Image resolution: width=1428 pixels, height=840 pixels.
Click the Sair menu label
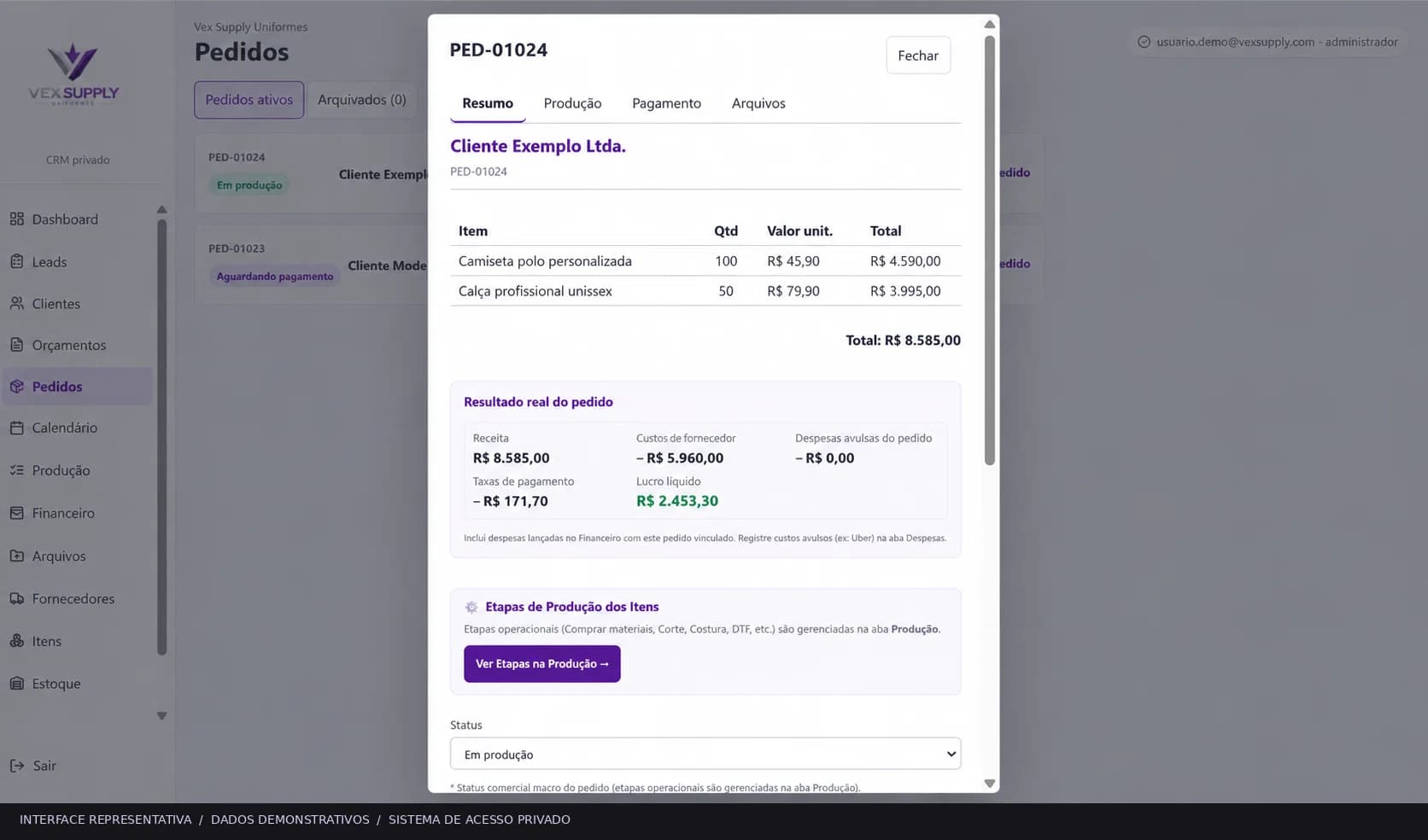44,766
